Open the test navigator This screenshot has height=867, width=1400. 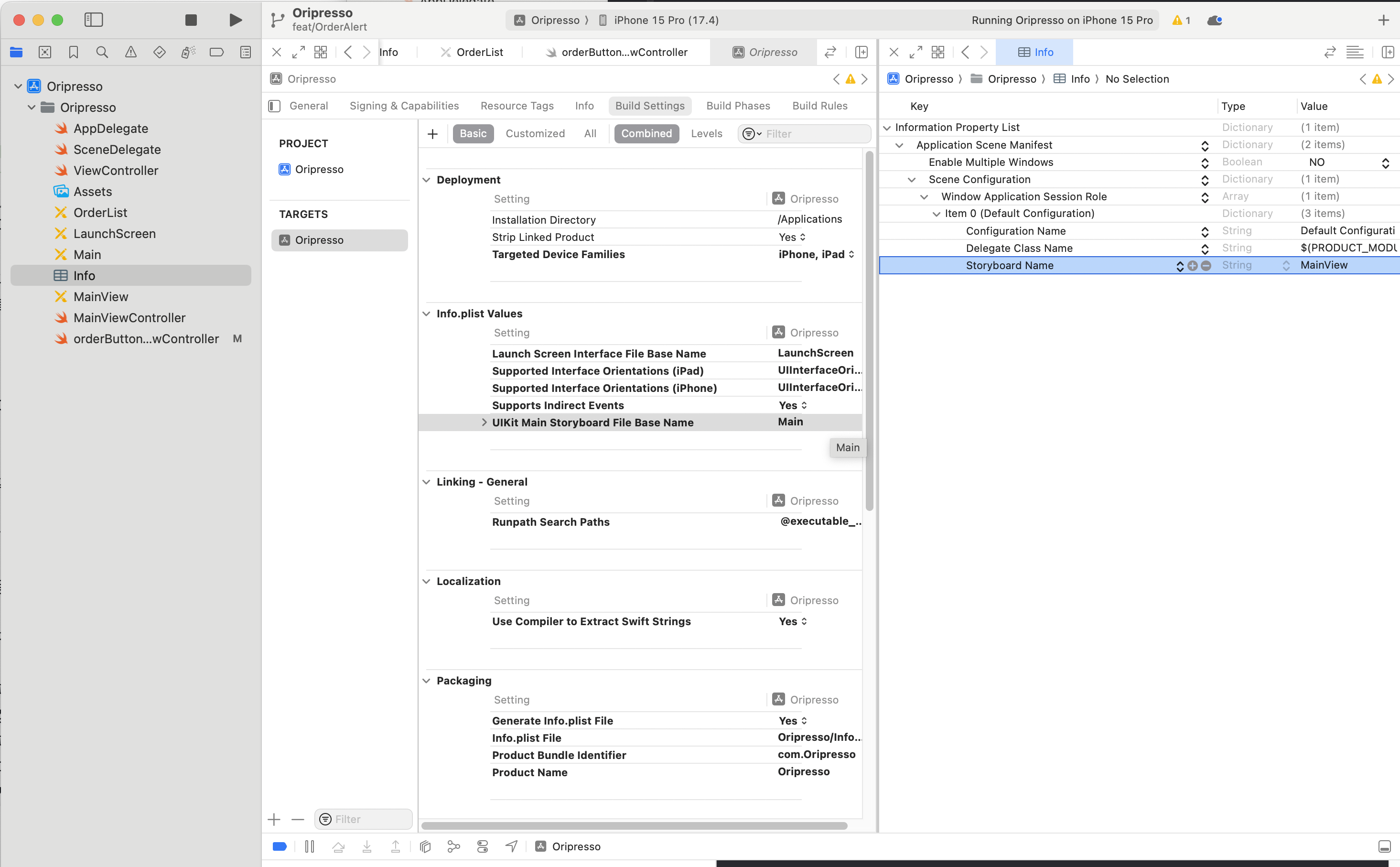click(159, 52)
